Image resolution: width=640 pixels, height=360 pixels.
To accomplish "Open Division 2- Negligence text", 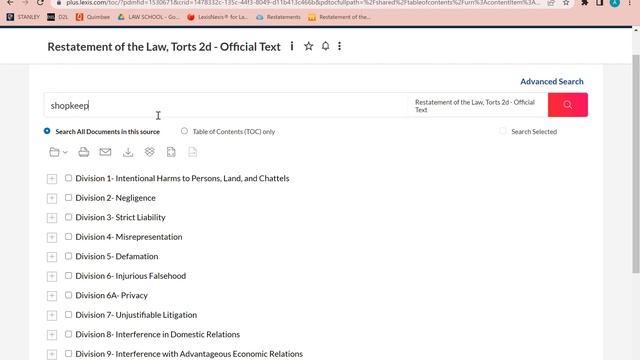I will (116, 198).
